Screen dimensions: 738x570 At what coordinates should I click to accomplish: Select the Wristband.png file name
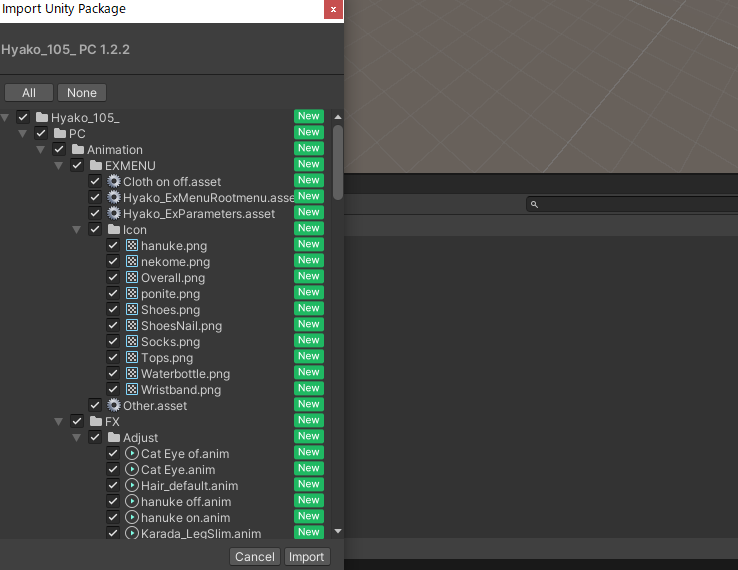[x=181, y=390]
